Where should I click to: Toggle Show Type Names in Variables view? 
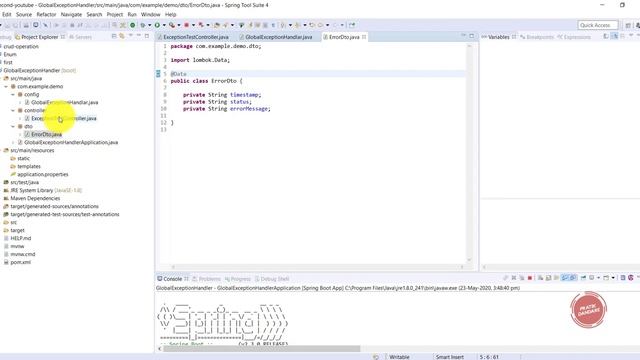(x=606, y=36)
